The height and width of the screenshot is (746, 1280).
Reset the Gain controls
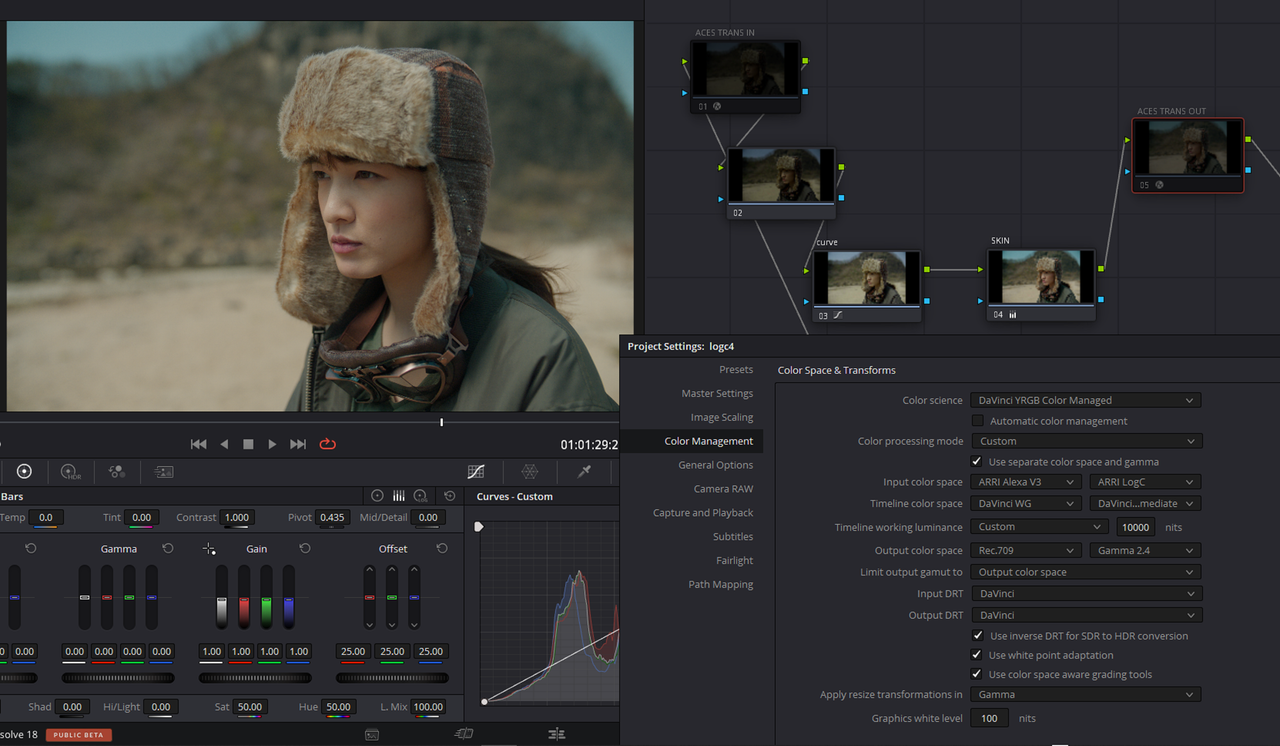click(x=305, y=548)
